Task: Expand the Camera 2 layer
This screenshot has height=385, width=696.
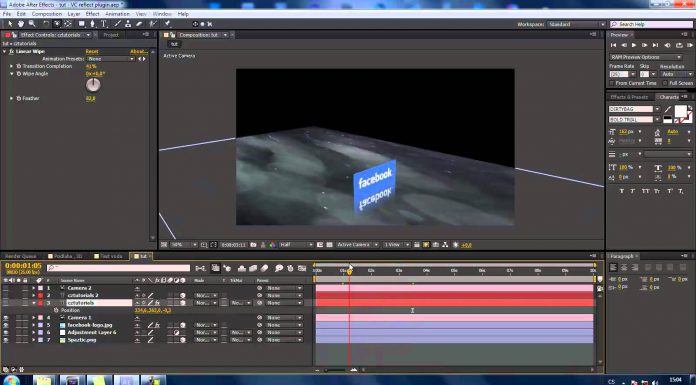Action: [x=33, y=288]
